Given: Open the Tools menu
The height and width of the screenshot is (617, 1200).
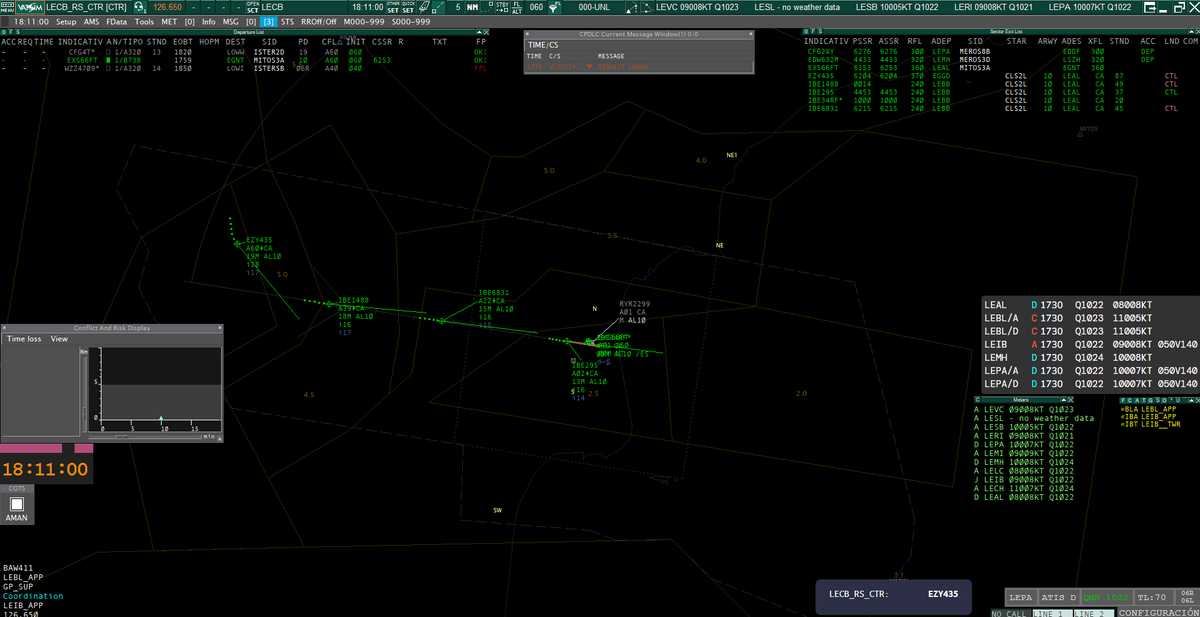Looking at the screenshot, I should tap(144, 21).
